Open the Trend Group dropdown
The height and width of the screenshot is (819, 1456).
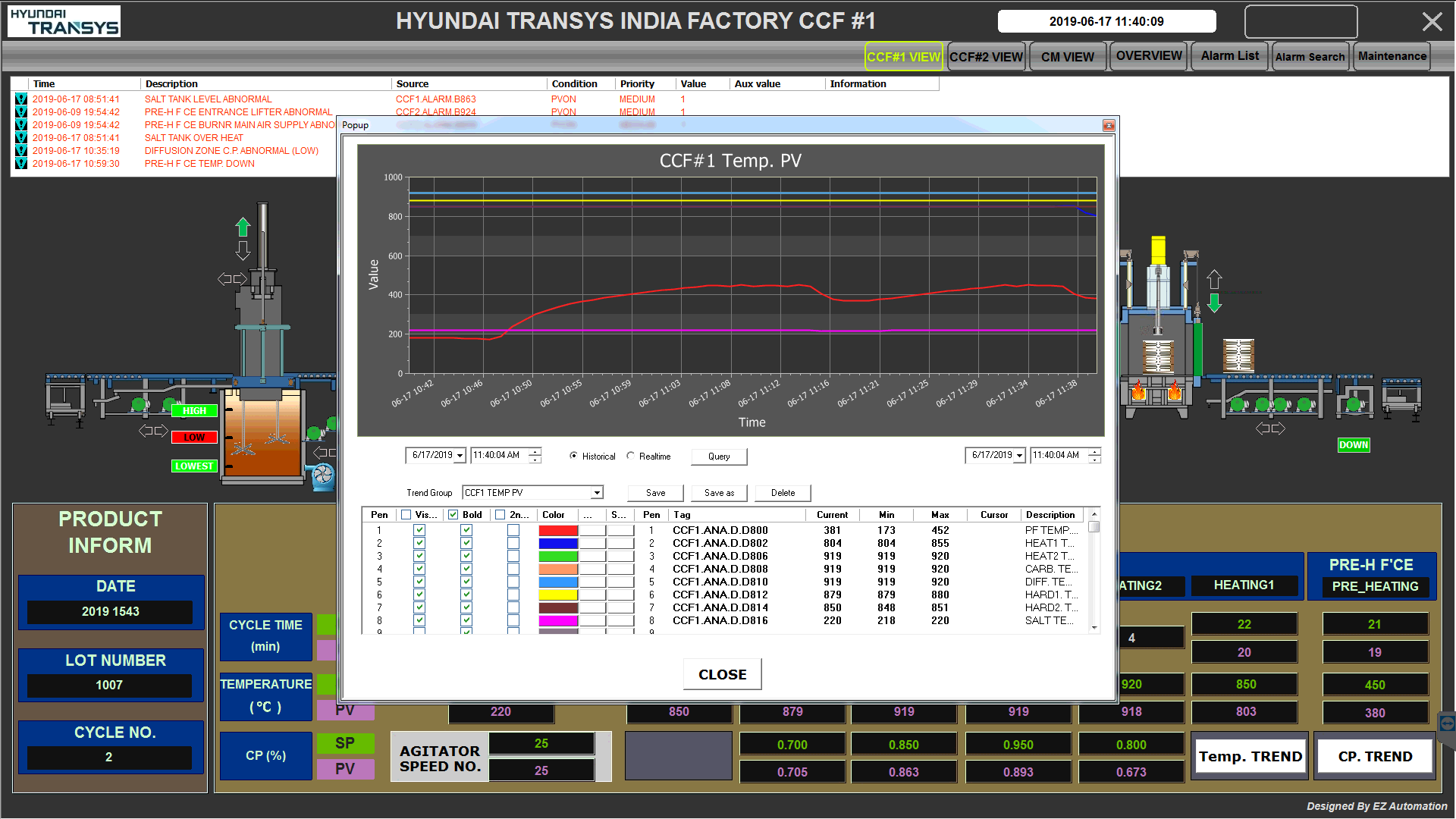click(x=597, y=492)
